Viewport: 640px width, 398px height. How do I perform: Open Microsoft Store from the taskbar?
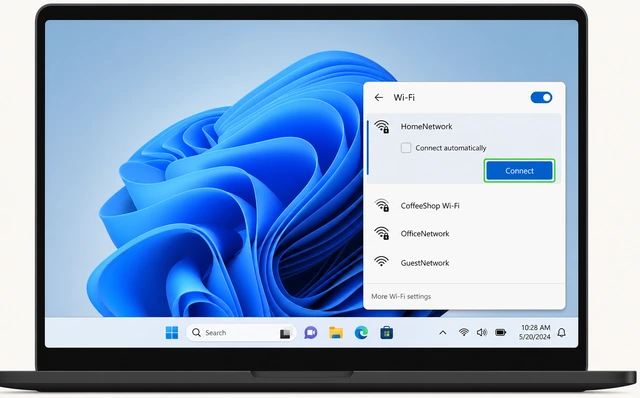pos(387,333)
